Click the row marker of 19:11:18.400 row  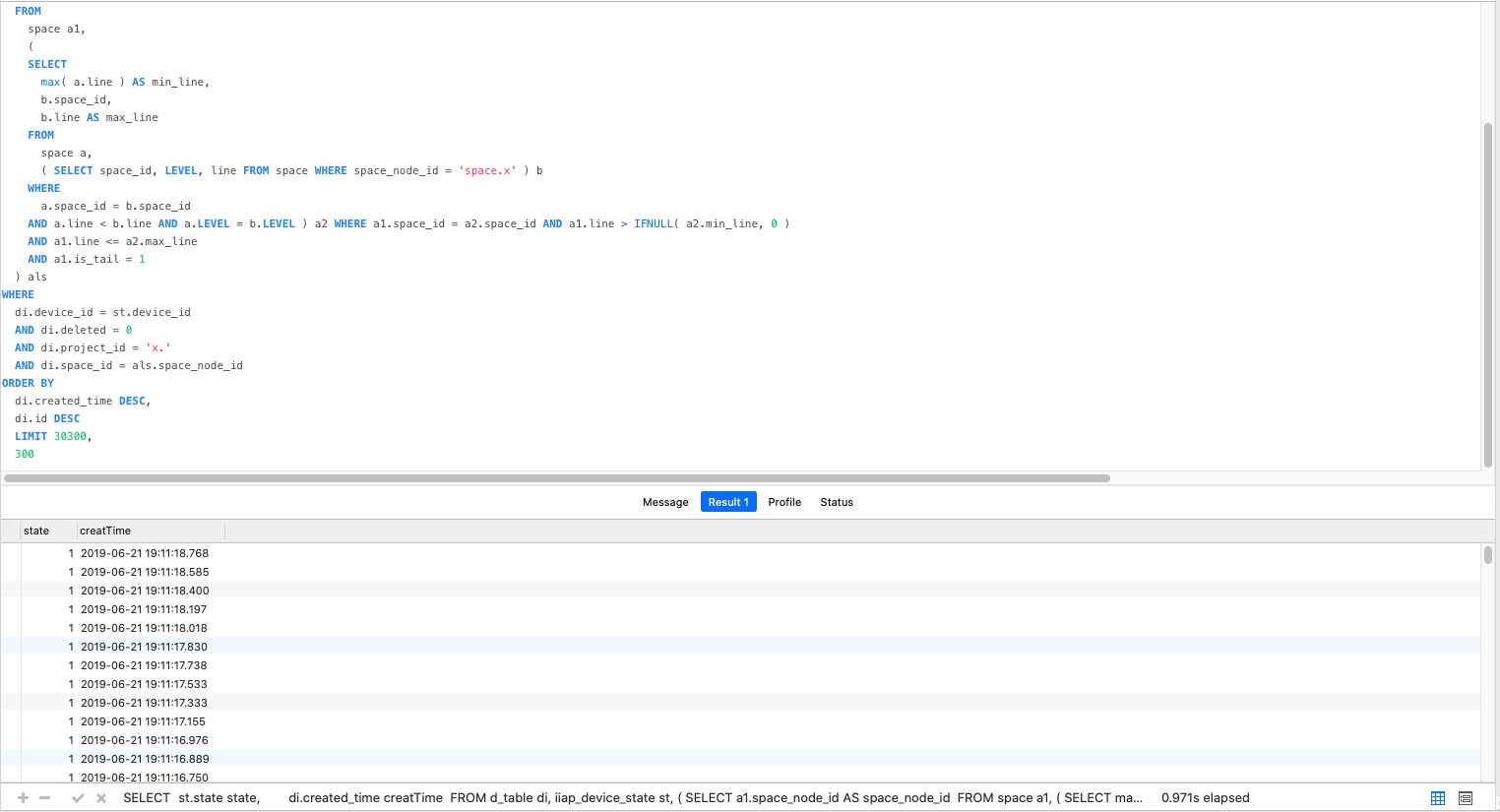[10, 591]
